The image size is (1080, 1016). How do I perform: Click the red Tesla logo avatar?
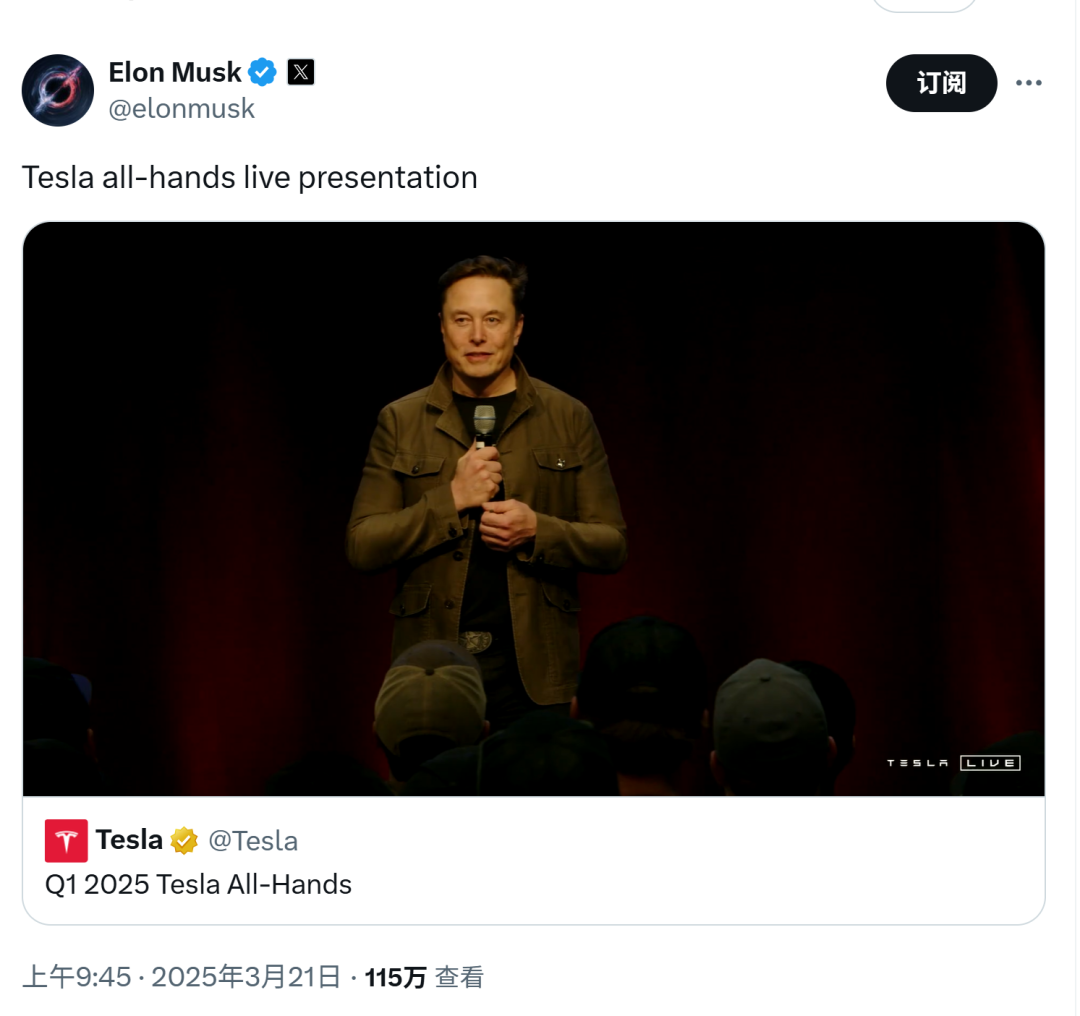pos(66,840)
